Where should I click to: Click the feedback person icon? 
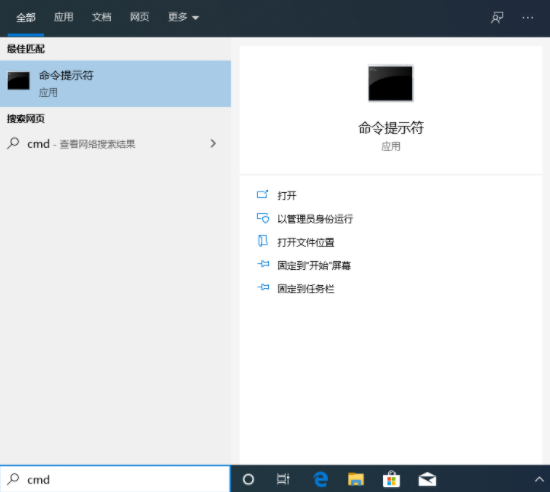coord(497,18)
